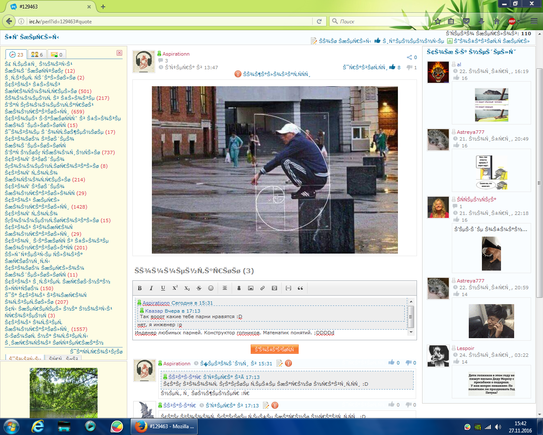Open Astreya777 entry dated 20:49
Viewport: 543px width, 435px height.
470,132
